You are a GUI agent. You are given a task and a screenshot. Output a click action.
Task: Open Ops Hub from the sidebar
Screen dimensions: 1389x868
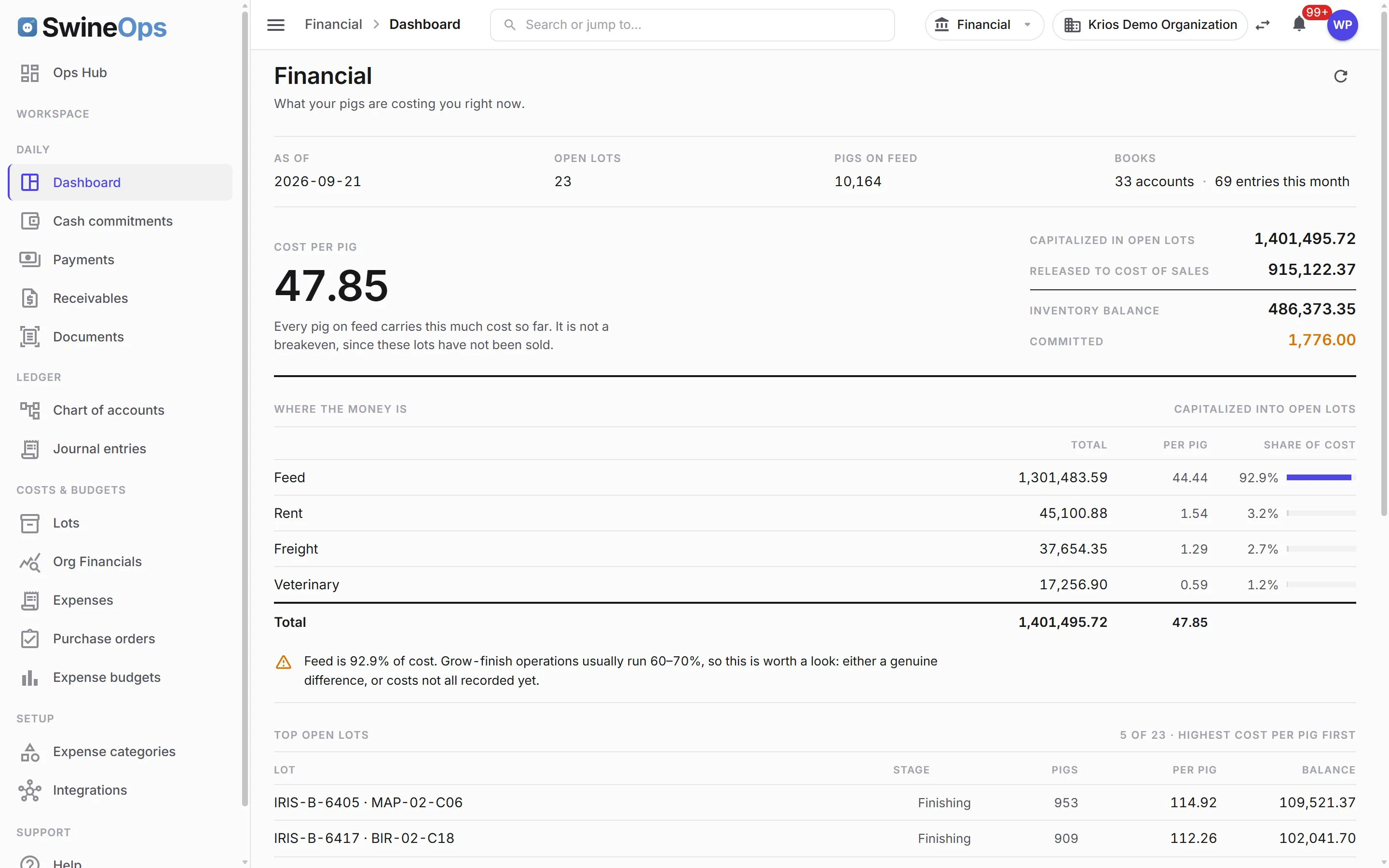tap(121, 73)
